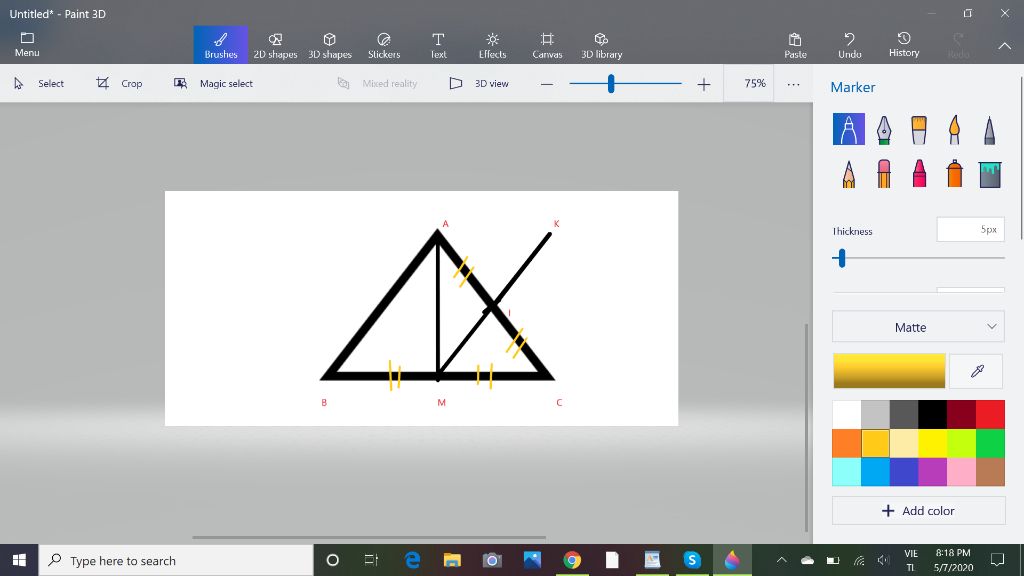Zoom out with the minus button

(547, 84)
